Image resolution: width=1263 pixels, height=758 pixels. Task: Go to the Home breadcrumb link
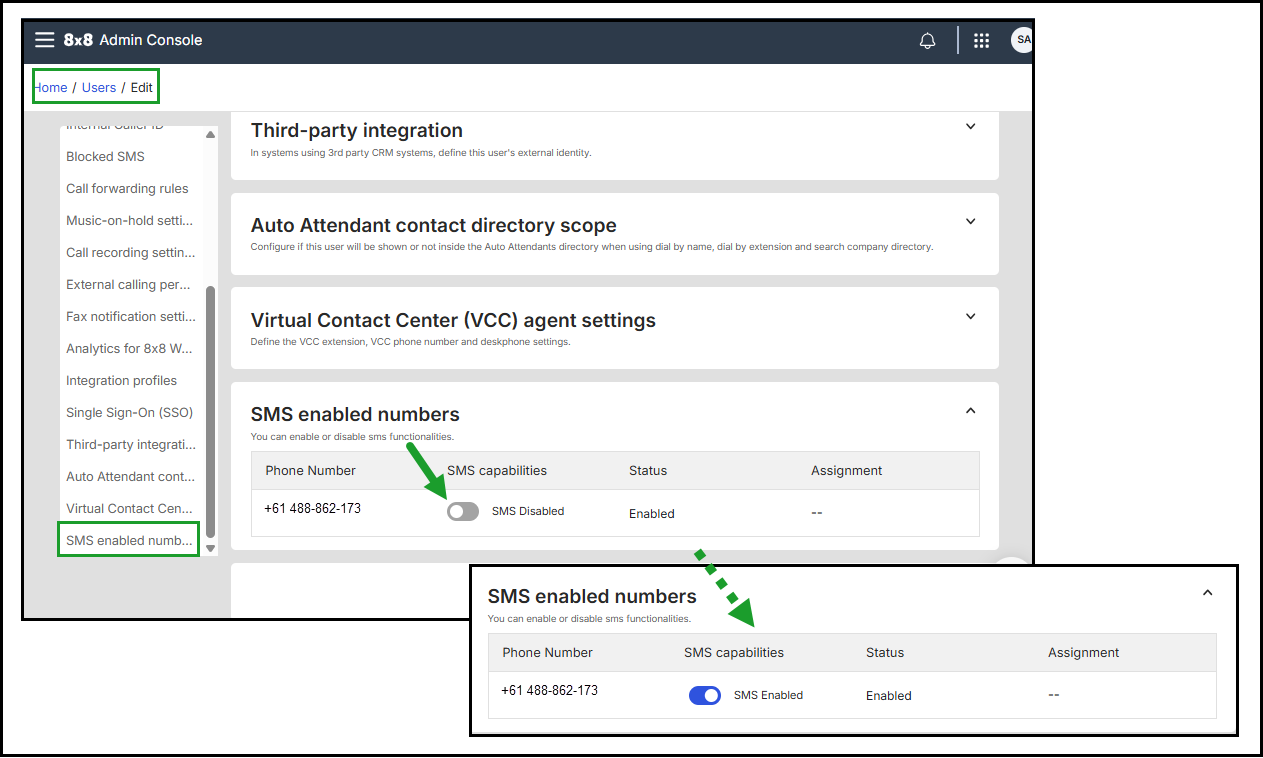click(51, 87)
